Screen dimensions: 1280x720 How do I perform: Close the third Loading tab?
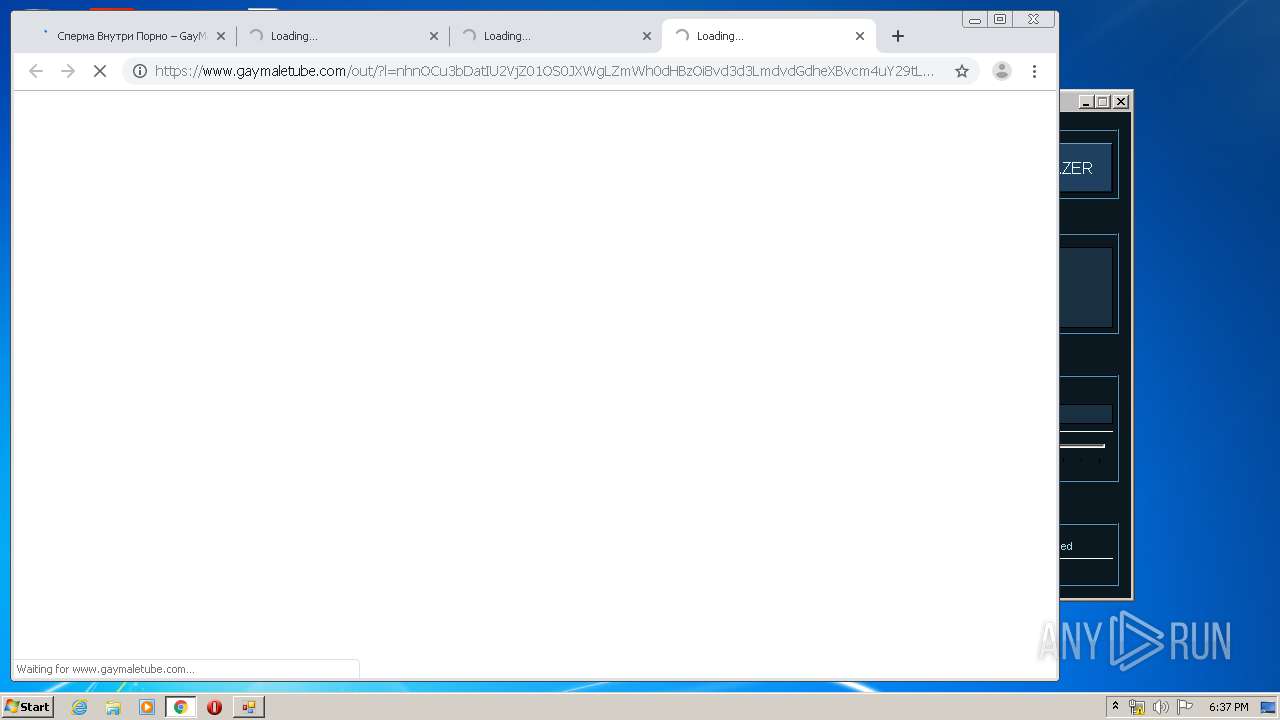(x=647, y=36)
